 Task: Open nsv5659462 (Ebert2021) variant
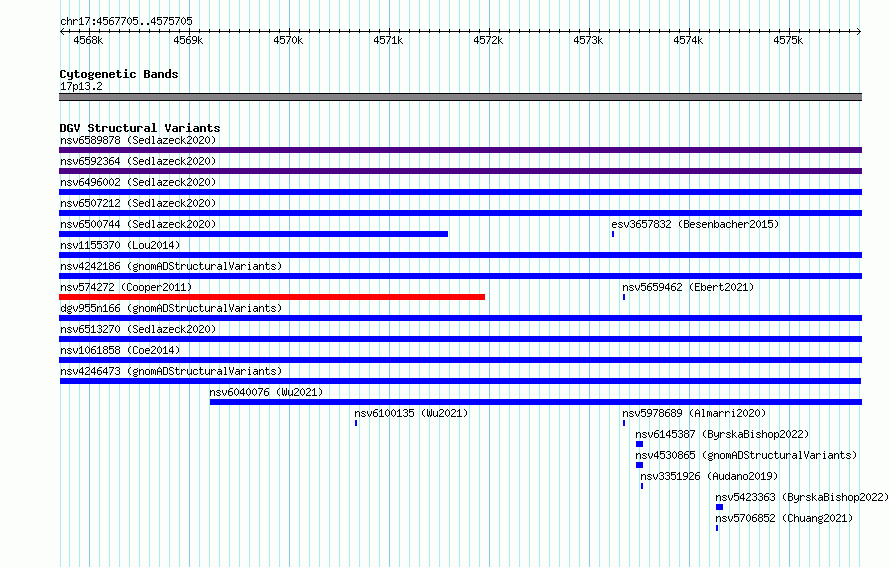pyautogui.click(x=688, y=287)
